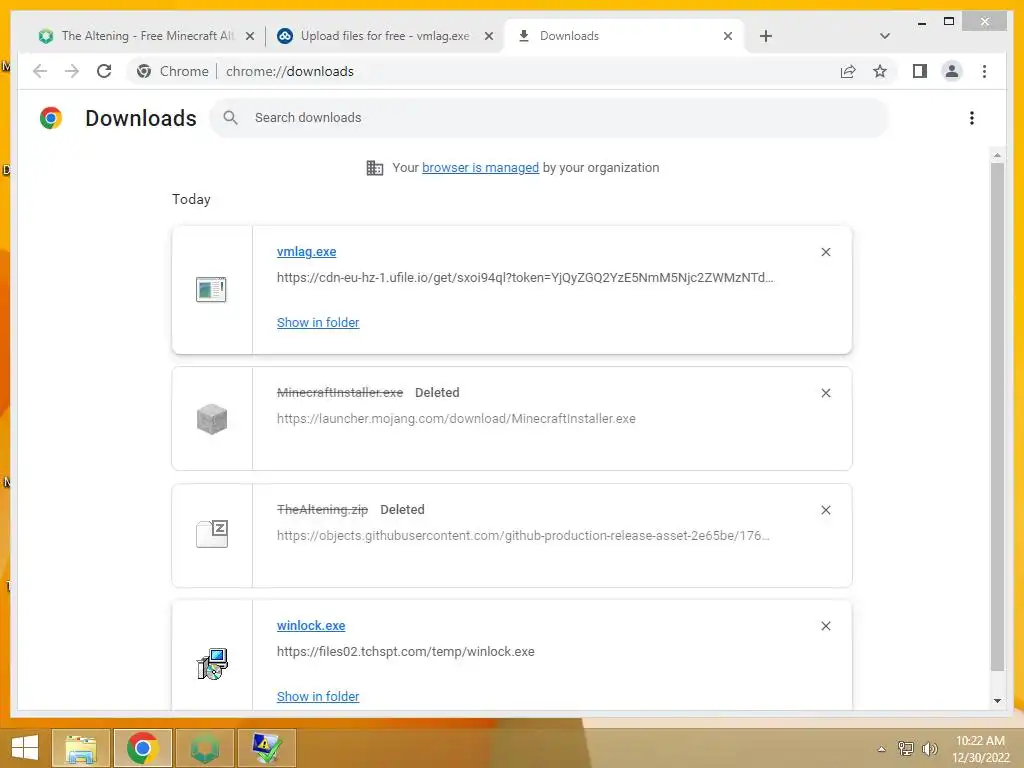
Task: Click the Chrome taskbar icon
Action: point(142,748)
